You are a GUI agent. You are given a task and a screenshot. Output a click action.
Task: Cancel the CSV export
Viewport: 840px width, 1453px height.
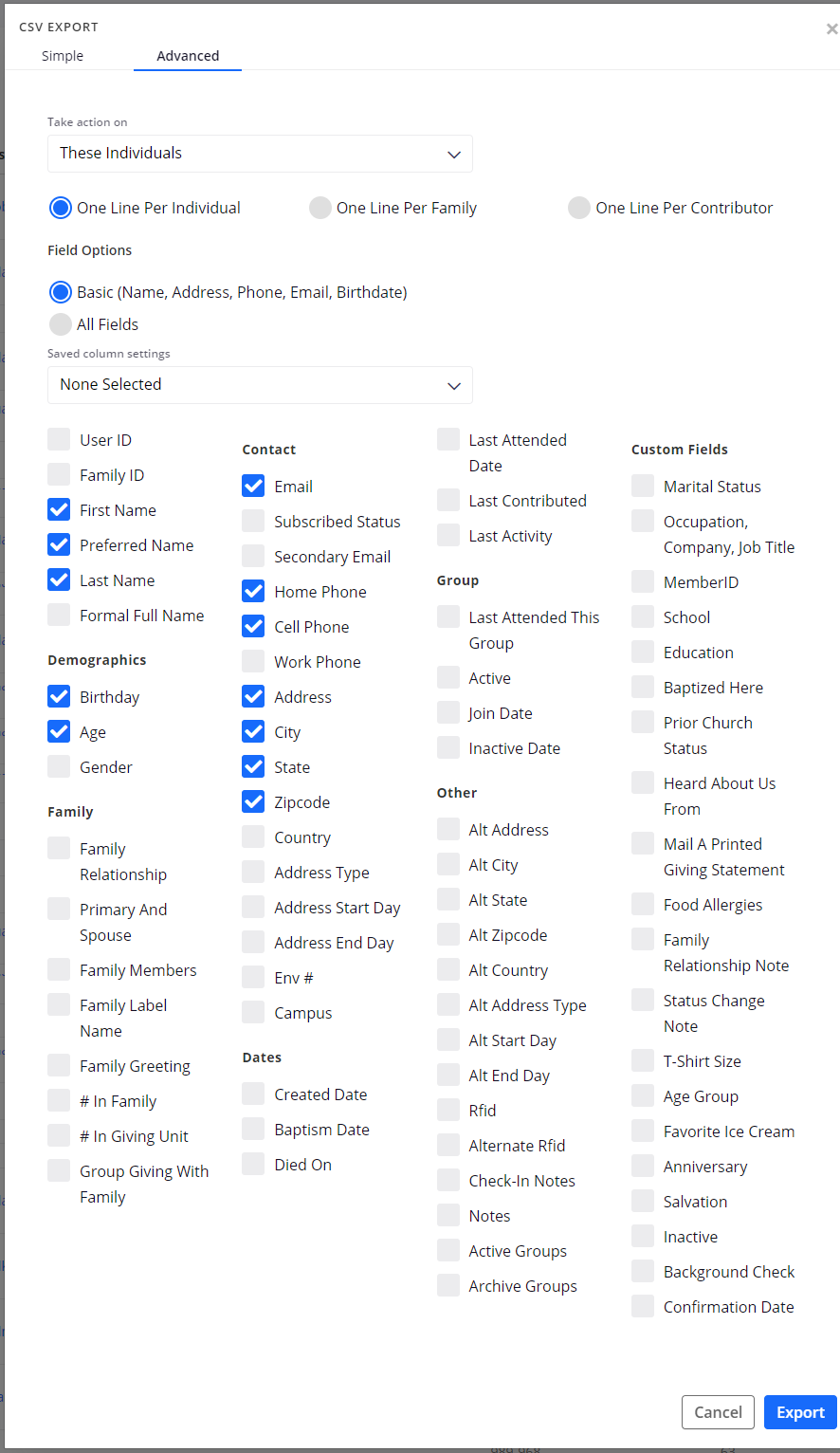[718, 1412]
